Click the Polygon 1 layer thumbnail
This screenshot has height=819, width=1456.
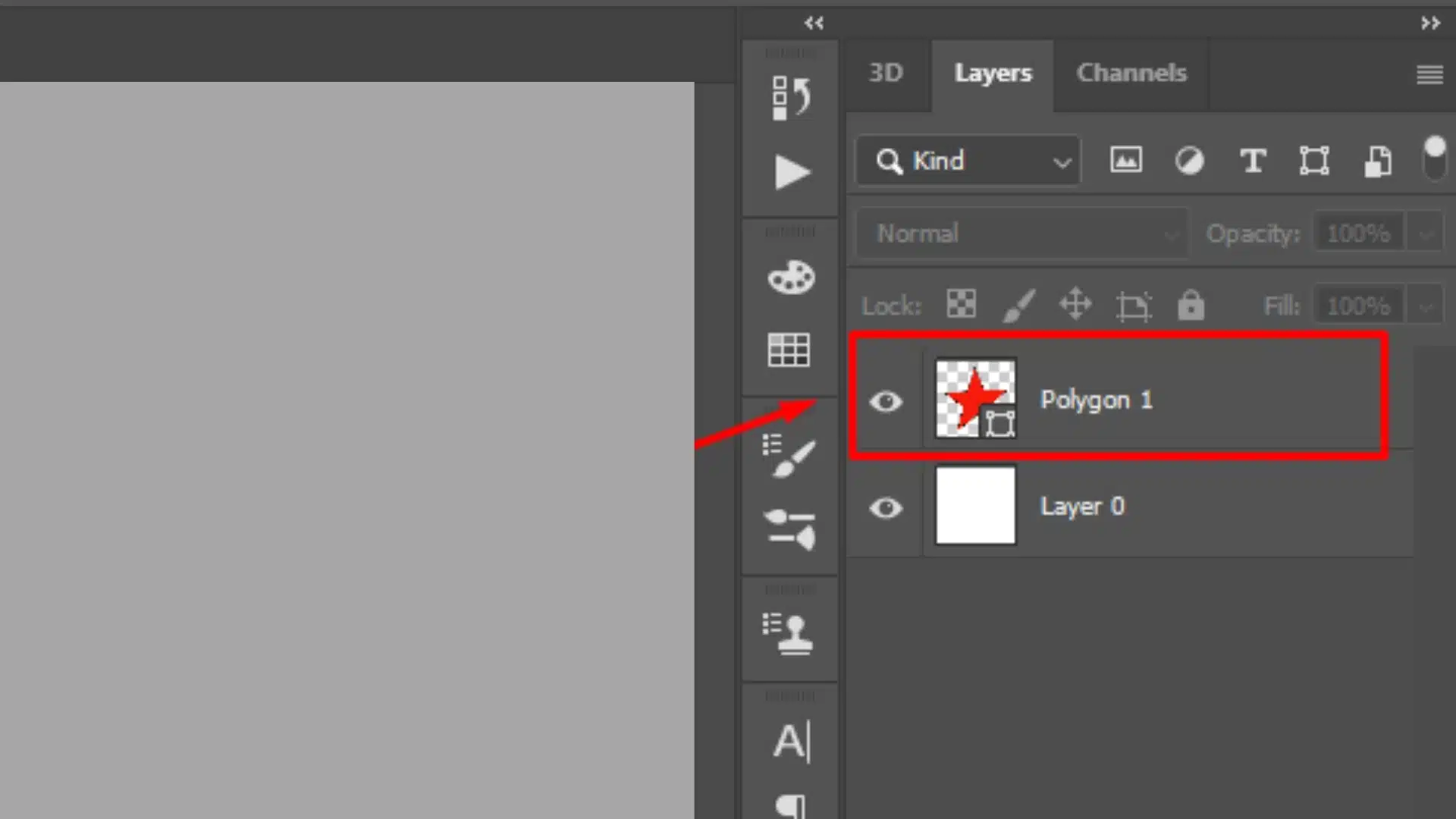click(976, 398)
